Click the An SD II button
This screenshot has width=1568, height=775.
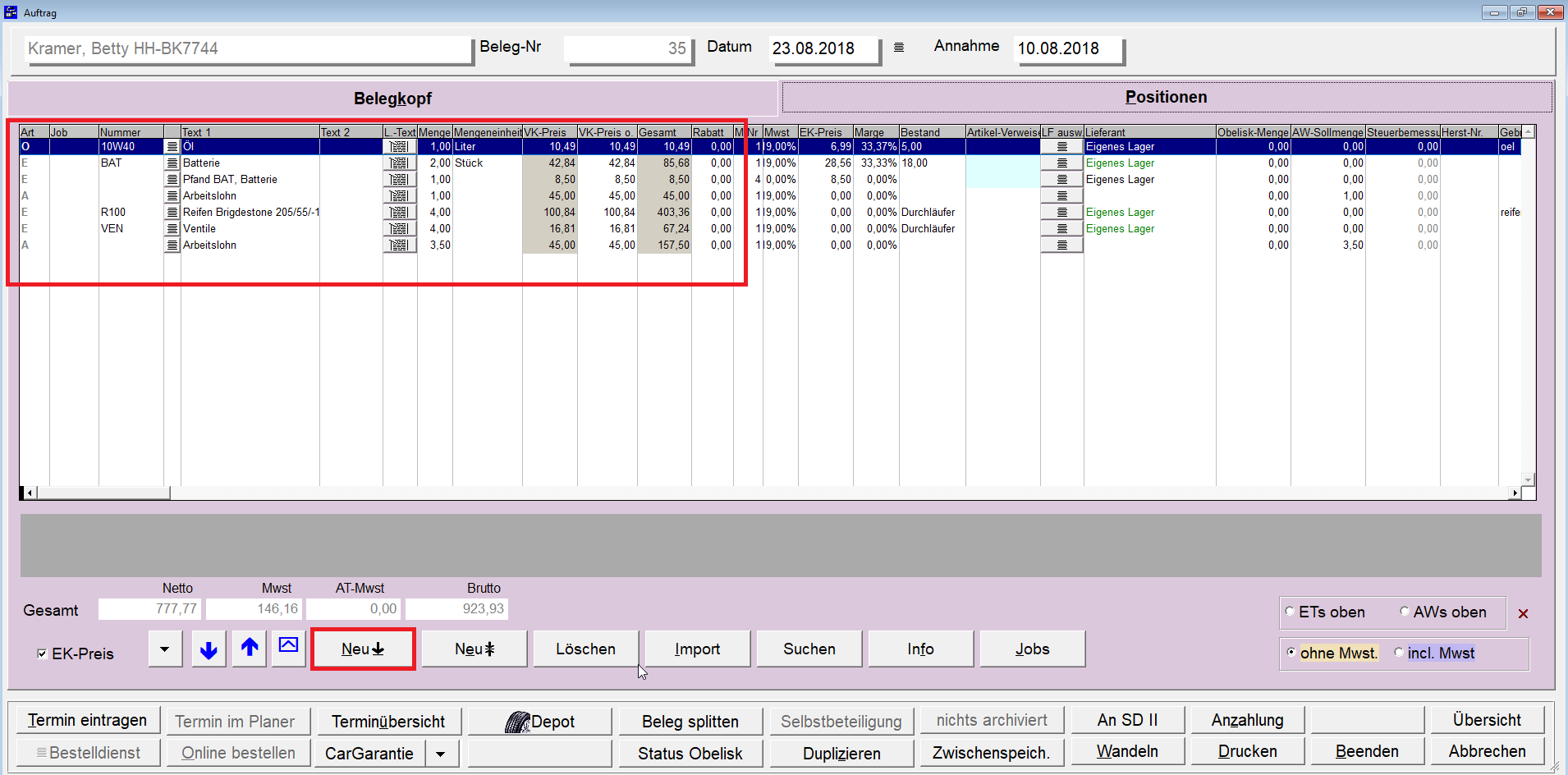(x=1127, y=720)
